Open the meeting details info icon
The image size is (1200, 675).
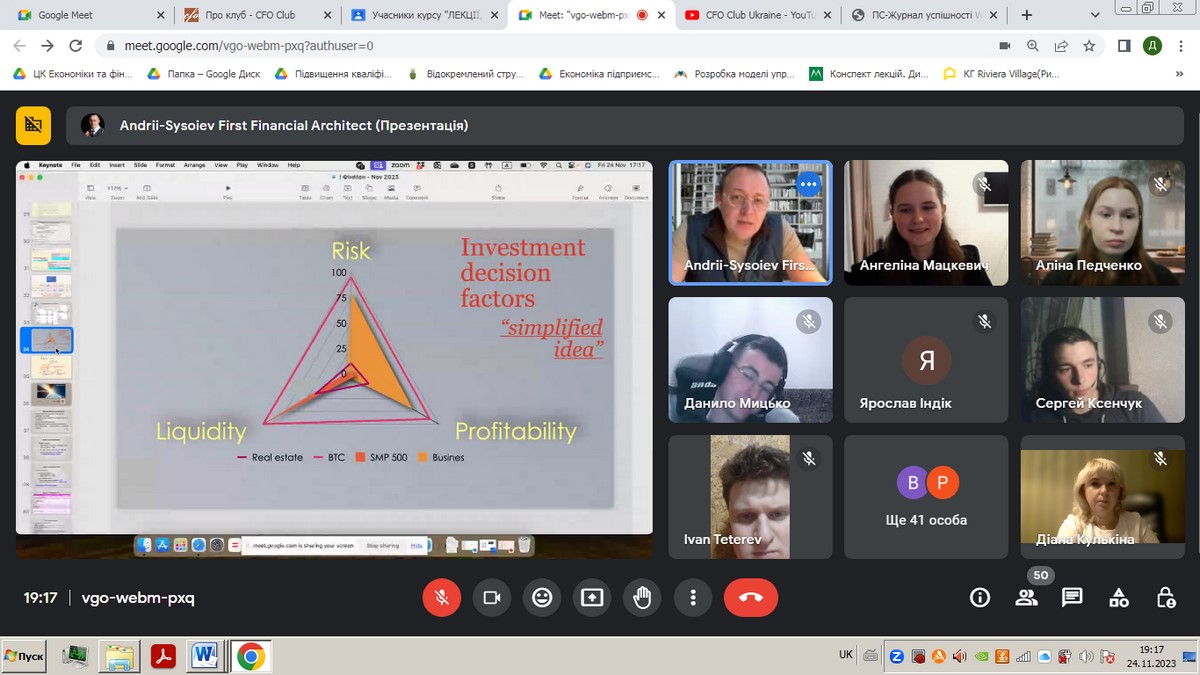980,597
